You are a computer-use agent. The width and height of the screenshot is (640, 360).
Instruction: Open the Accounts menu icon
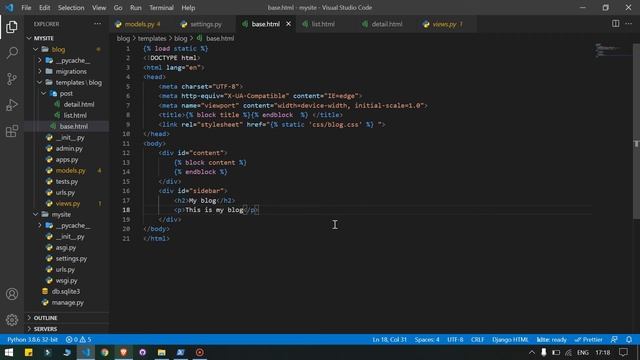pos(12,294)
